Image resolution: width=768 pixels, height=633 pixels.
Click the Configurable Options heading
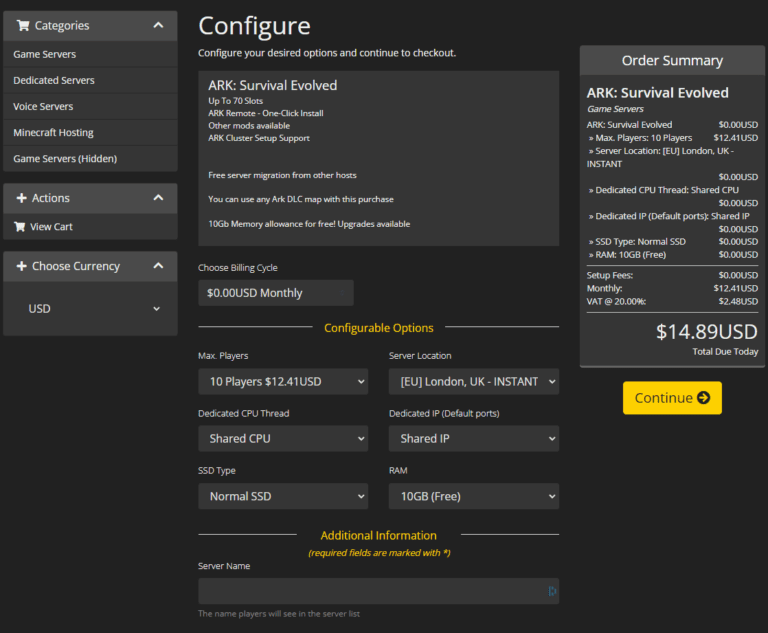pyautogui.click(x=379, y=328)
